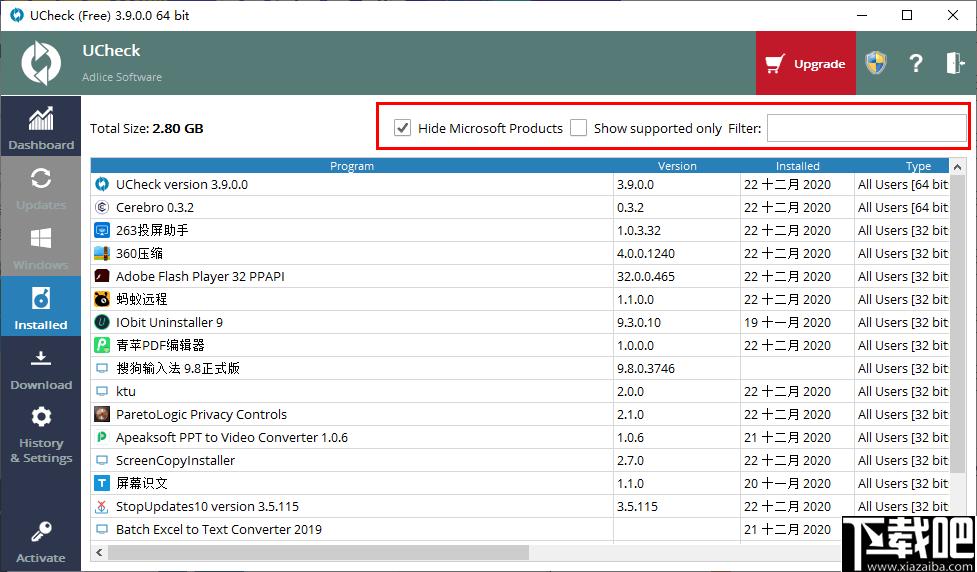This screenshot has width=977, height=572.
Task: Click the 青苹PDF编辑器 icon
Action: point(102,345)
